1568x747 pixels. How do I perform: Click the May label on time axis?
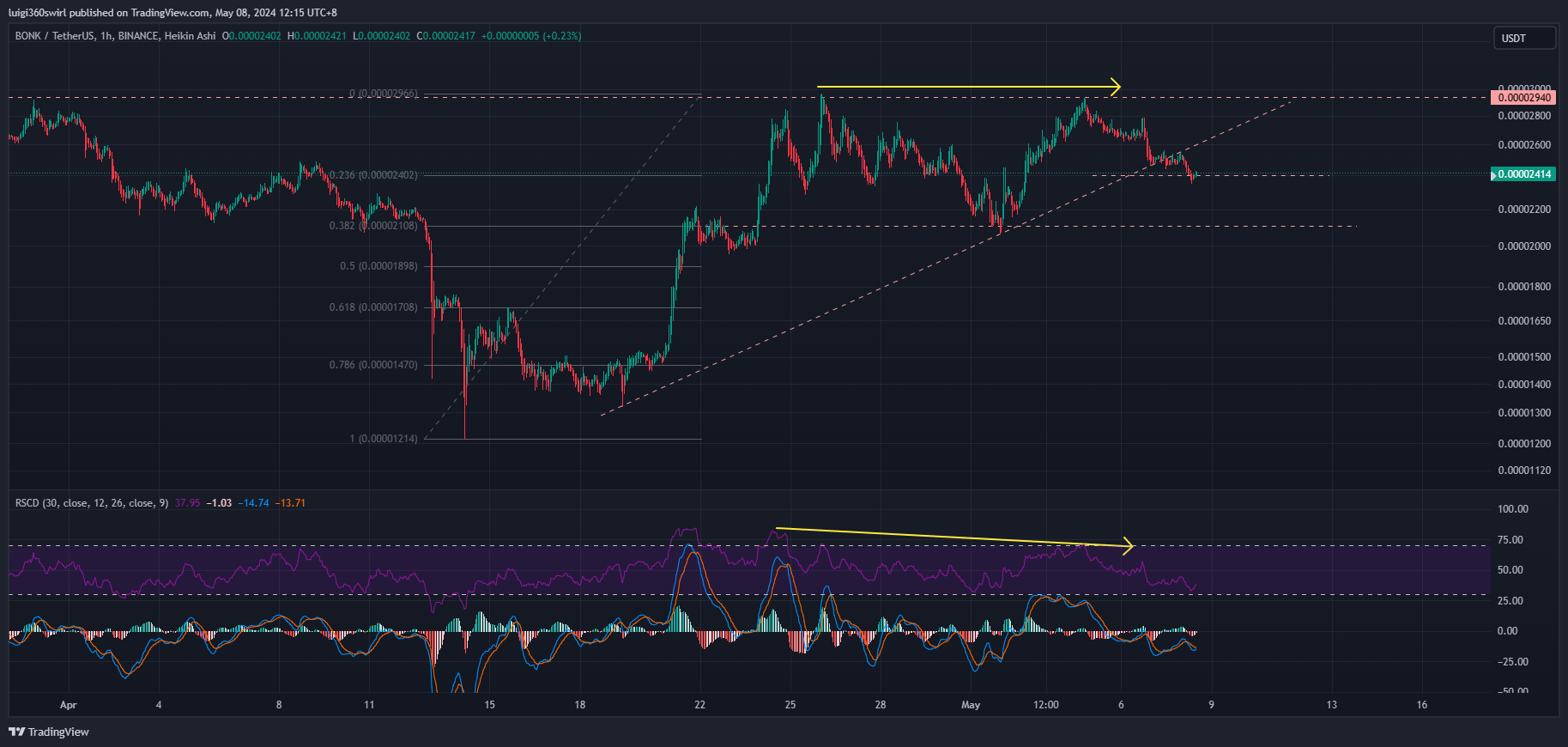(971, 705)
